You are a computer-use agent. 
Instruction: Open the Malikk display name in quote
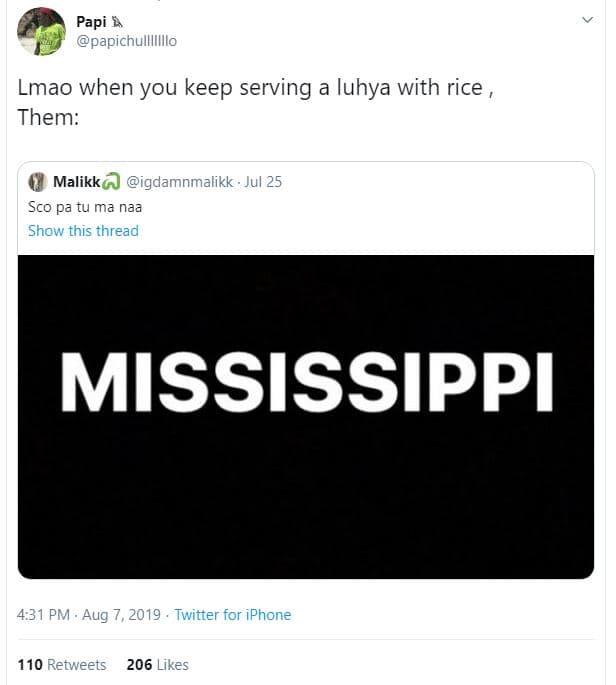pyautogui.click(x=75, y=182)
